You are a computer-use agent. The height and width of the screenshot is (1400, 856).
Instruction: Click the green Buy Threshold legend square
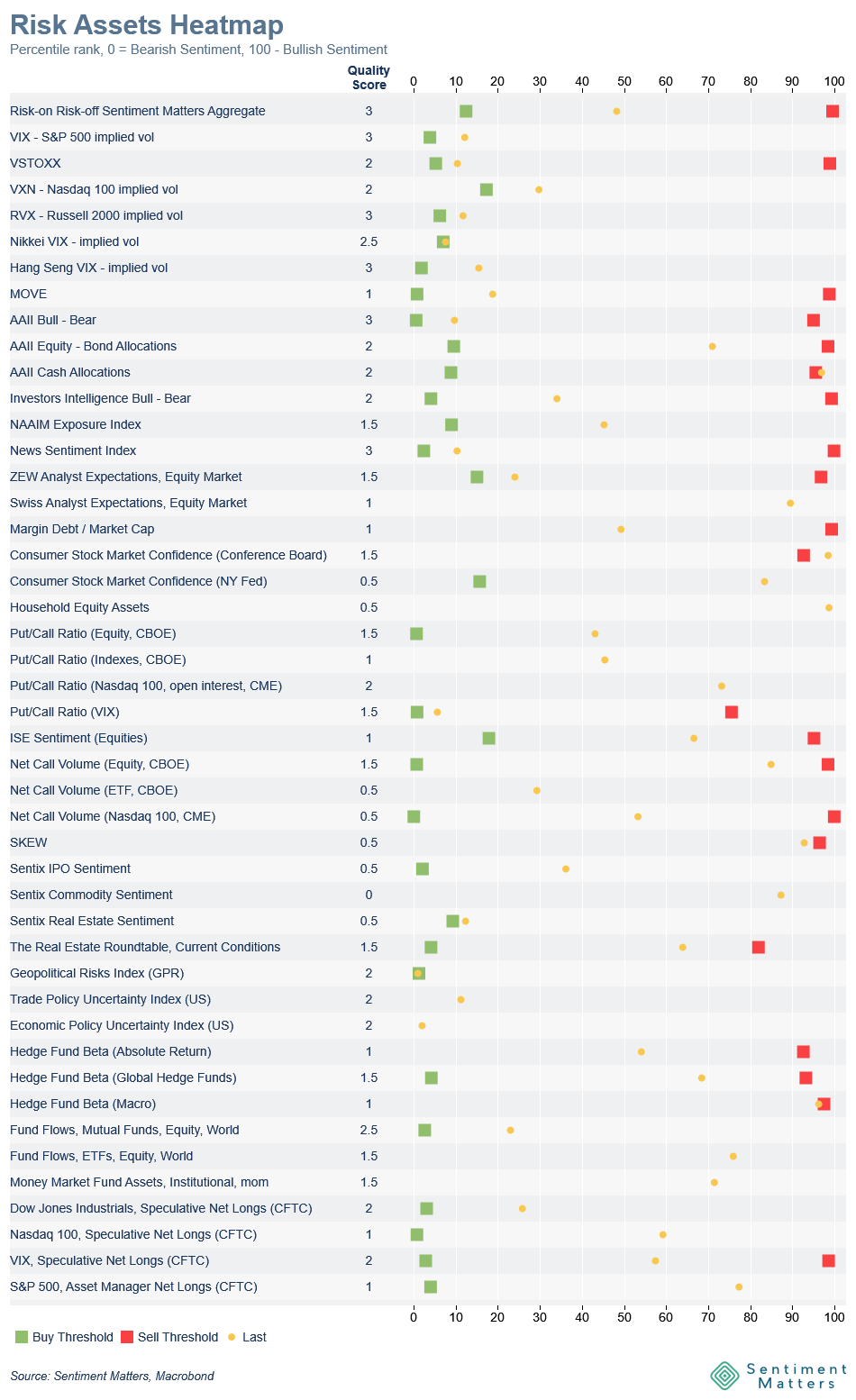[x=22, y=1337]
